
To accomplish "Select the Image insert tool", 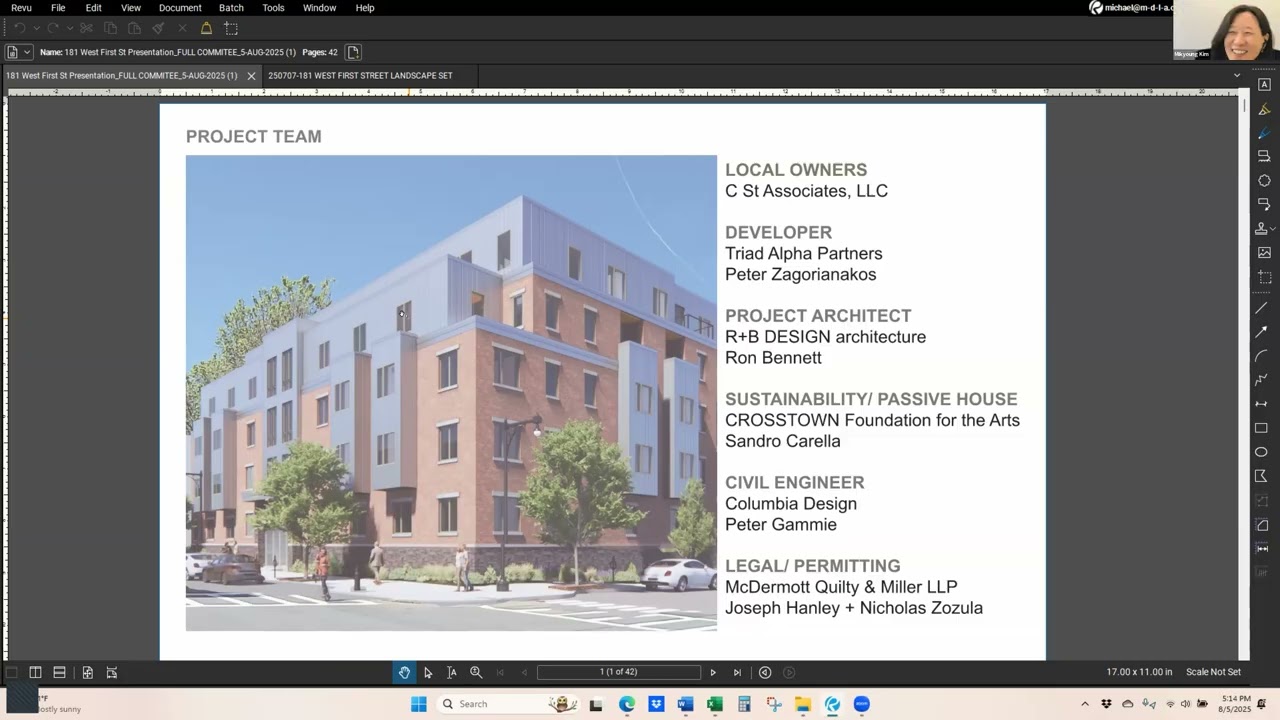I will pyautogui.click(x=1264, y=253).
